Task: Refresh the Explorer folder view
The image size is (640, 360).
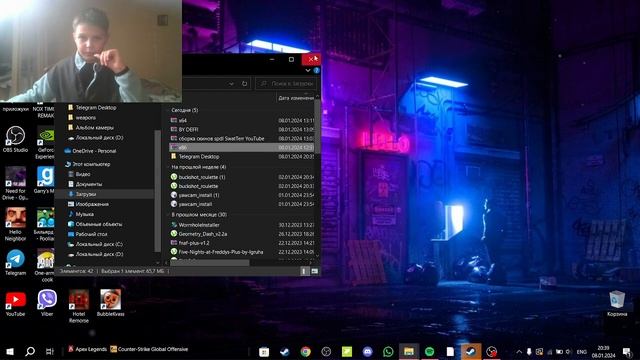Action: (244, 84)
